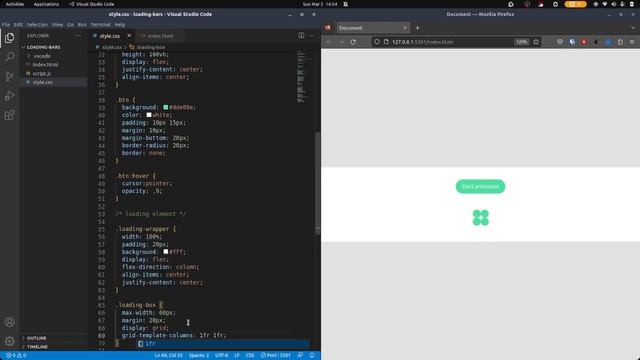The width and height of the screenshot is (640, 360).
Task: Change language mode CSS in status bar
Action: (x=250, y=356)
